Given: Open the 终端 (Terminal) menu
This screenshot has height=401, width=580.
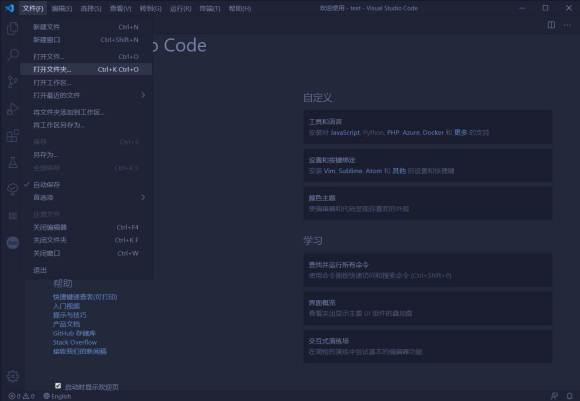Looking at the screenshot, I should pyautogui.click(x=210, y=8).
